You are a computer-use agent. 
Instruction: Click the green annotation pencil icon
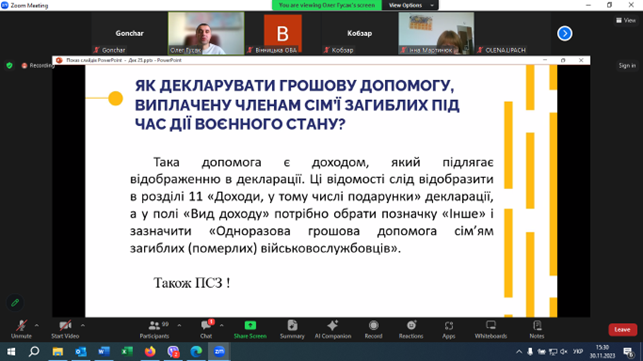click(x=15, y=303)
